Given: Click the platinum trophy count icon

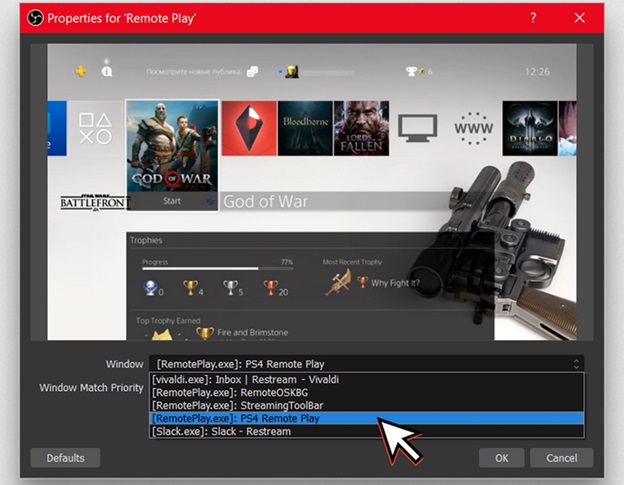Looking at the screenshot, I should [150, 287].
